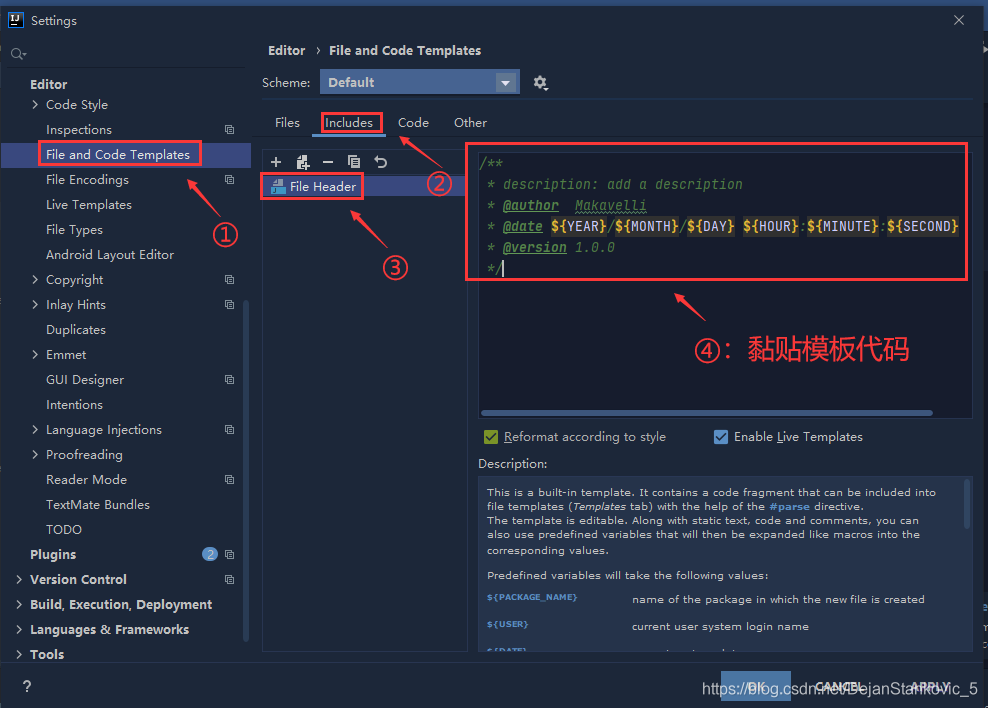Expand the Language Injections tree node

tap(35, 430)
